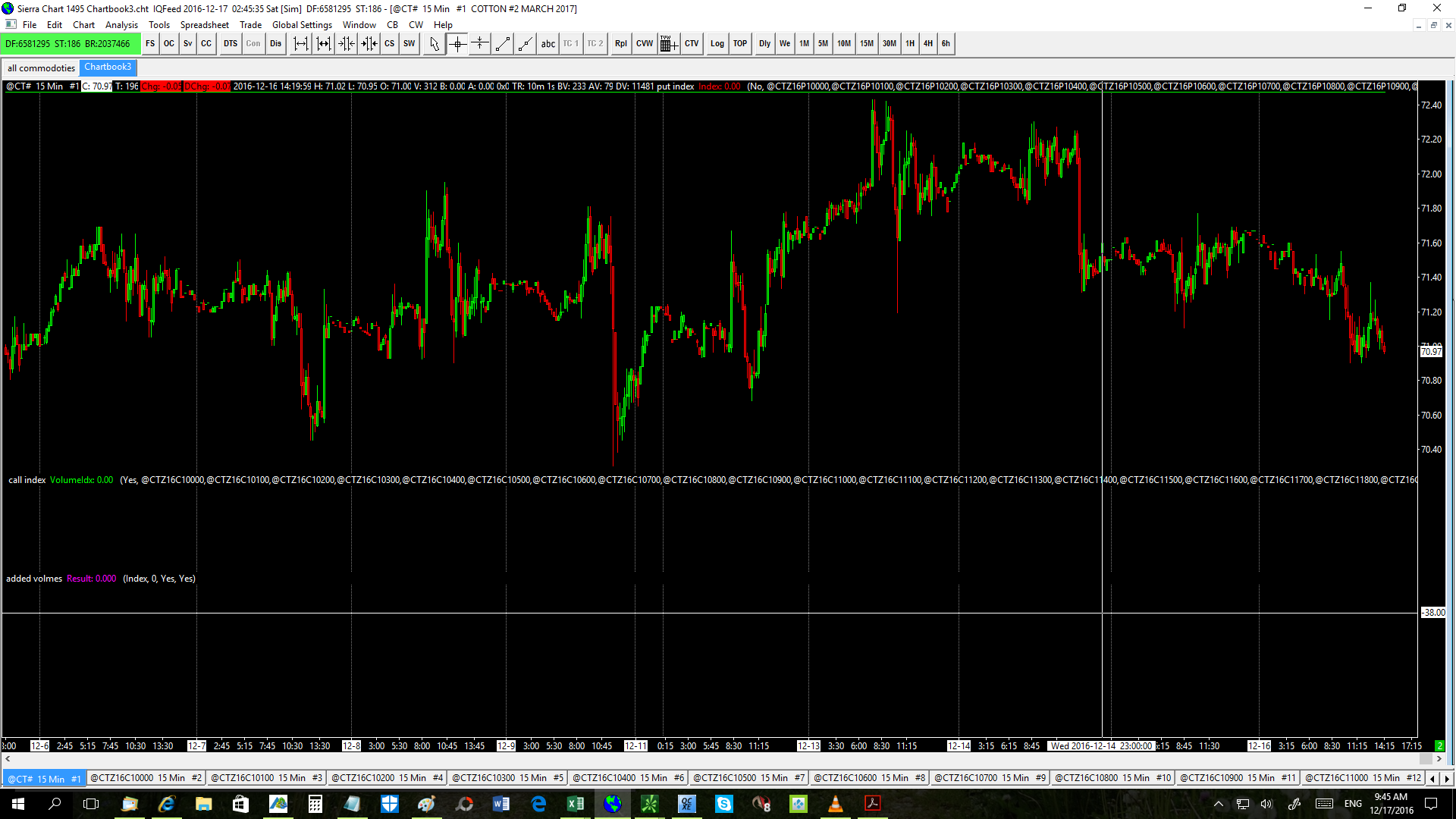This screenshot has height=819, width=1456.
Task: Click the text 'abc' drawing tool
Action: click(x=548, y=44)
